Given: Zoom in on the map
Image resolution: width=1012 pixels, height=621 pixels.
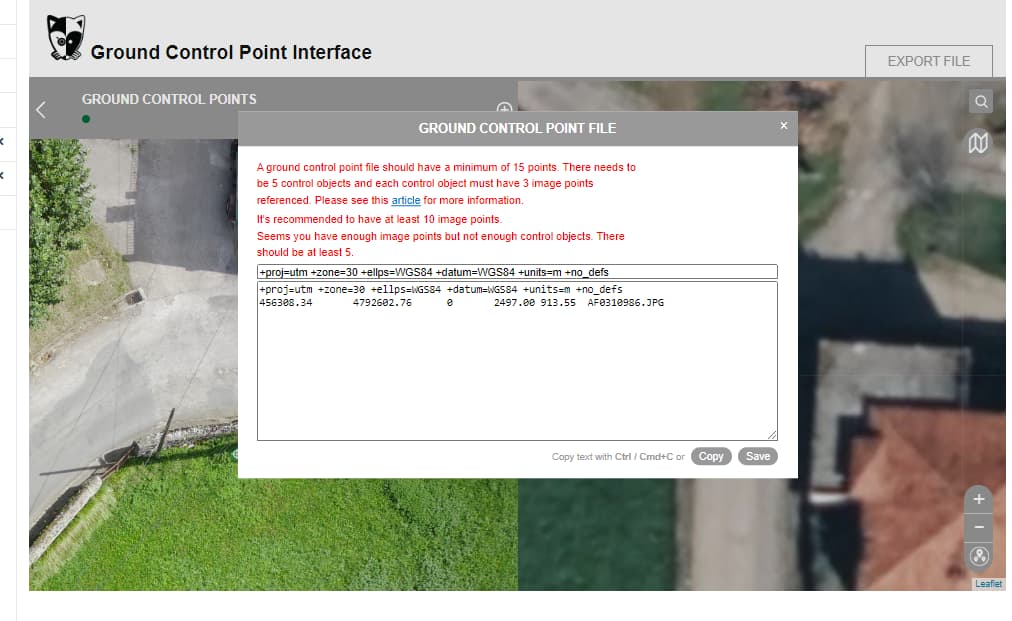Looking at the screenshot, I should 978,498.
